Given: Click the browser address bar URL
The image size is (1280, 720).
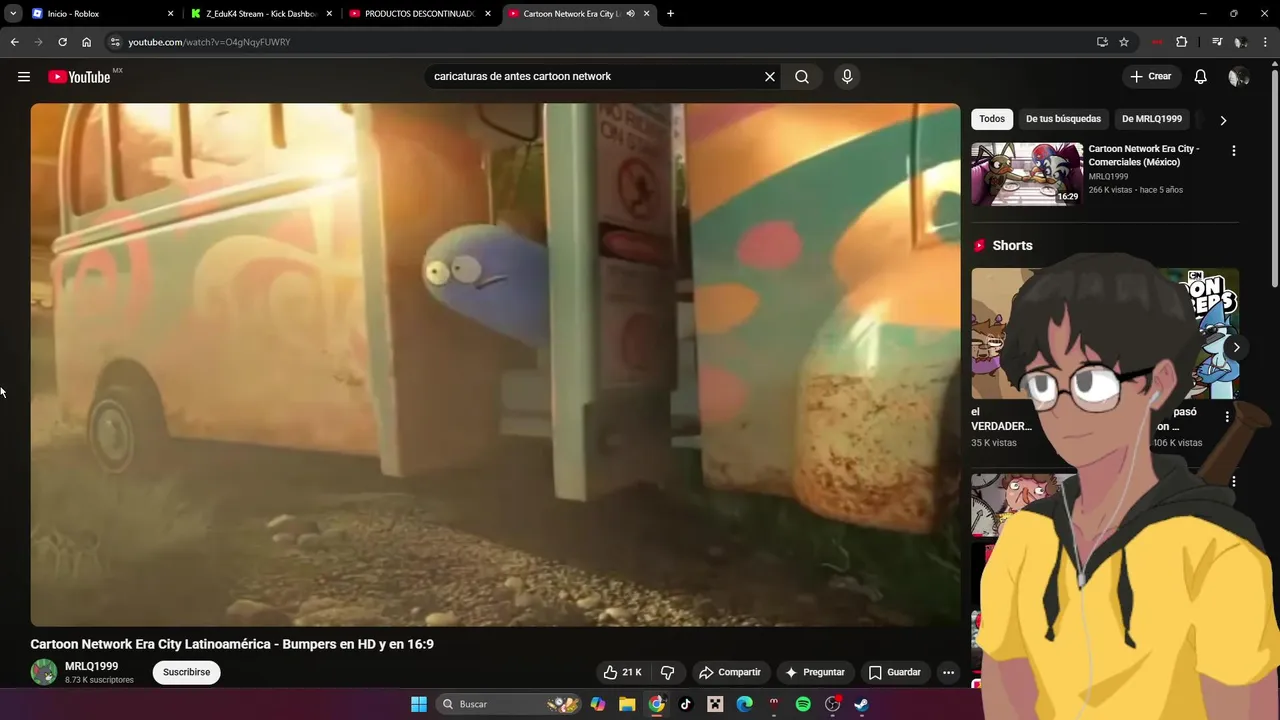Looking at the screenshot, I should pyautogui.click(x=209, y=42).
